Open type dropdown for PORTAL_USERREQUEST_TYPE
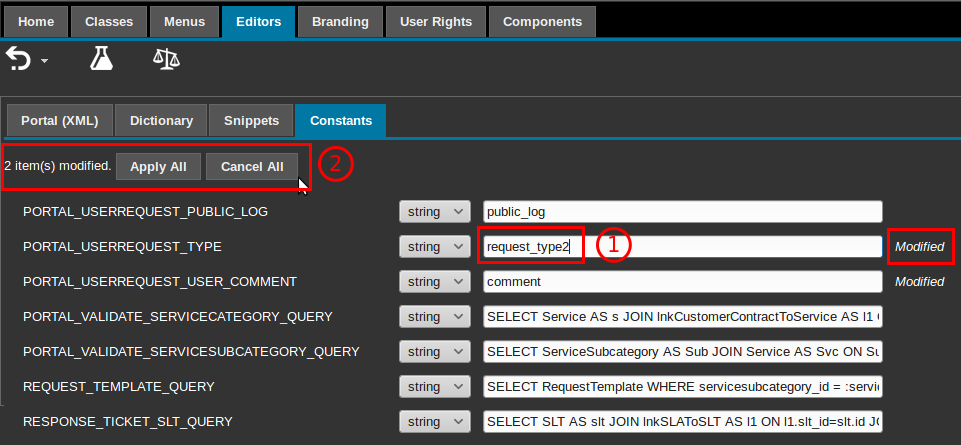This screenshot has height=445, width=961. click(434, 247)
